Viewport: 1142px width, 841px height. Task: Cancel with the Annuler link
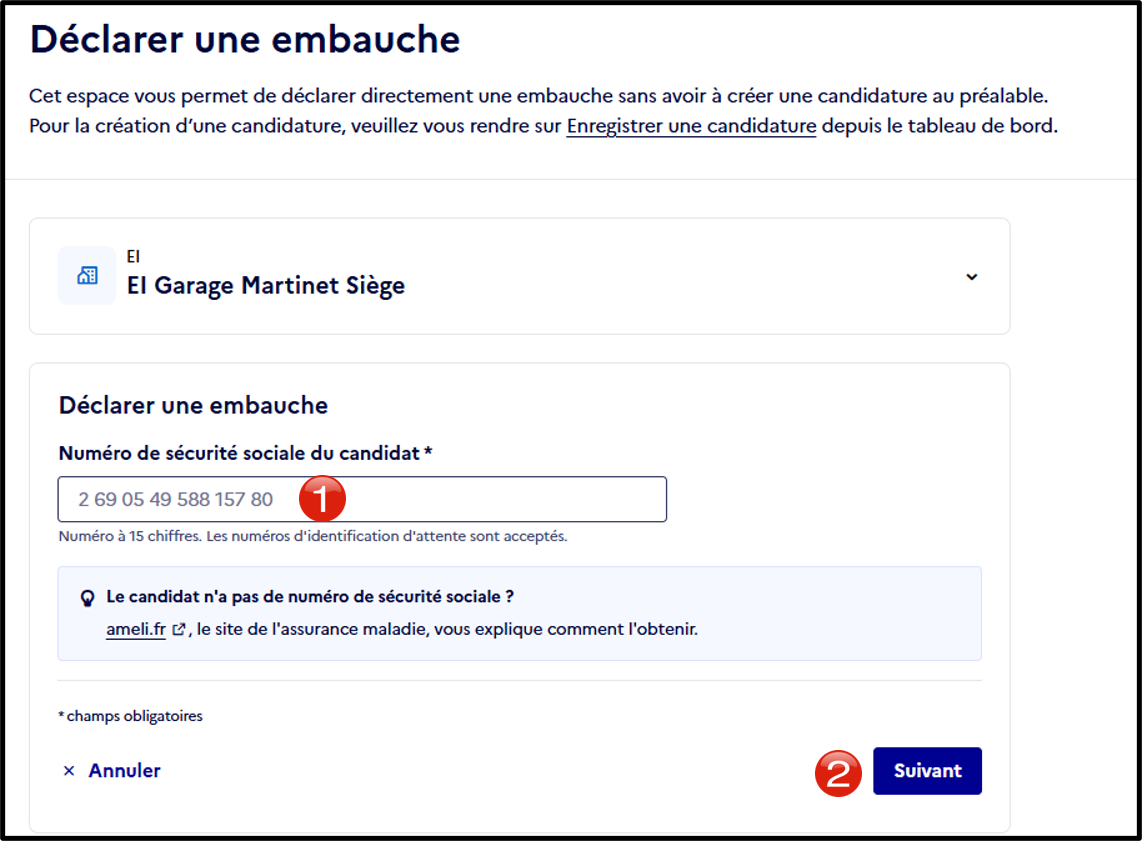[x=125, y=770]
